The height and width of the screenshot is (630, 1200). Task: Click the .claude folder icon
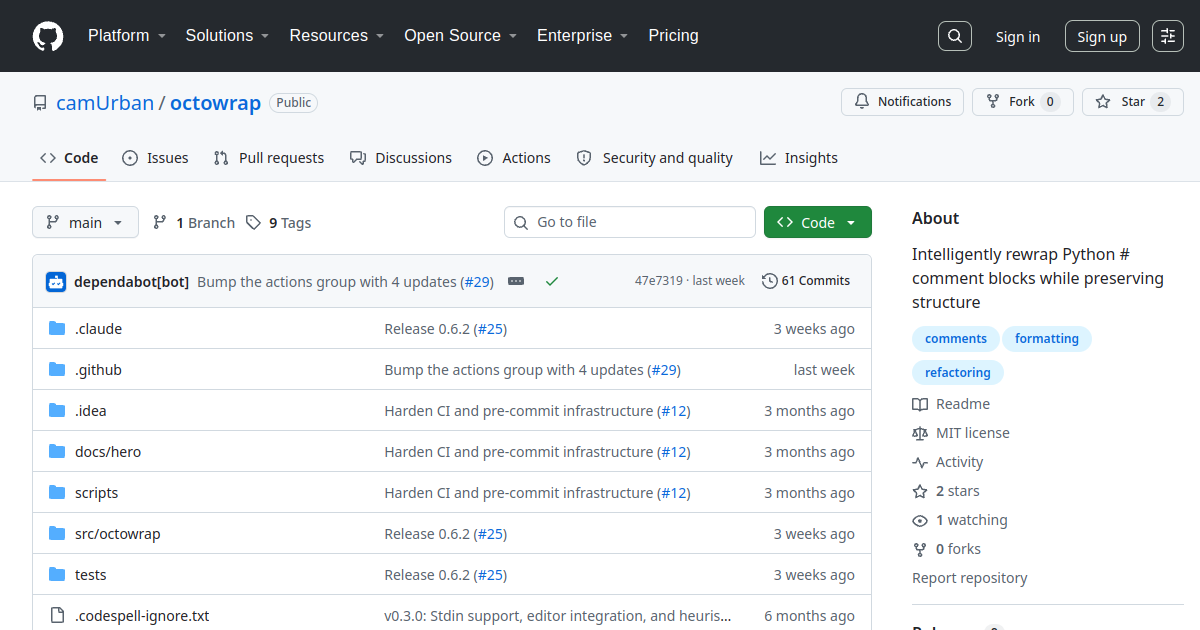click(57, 329)
